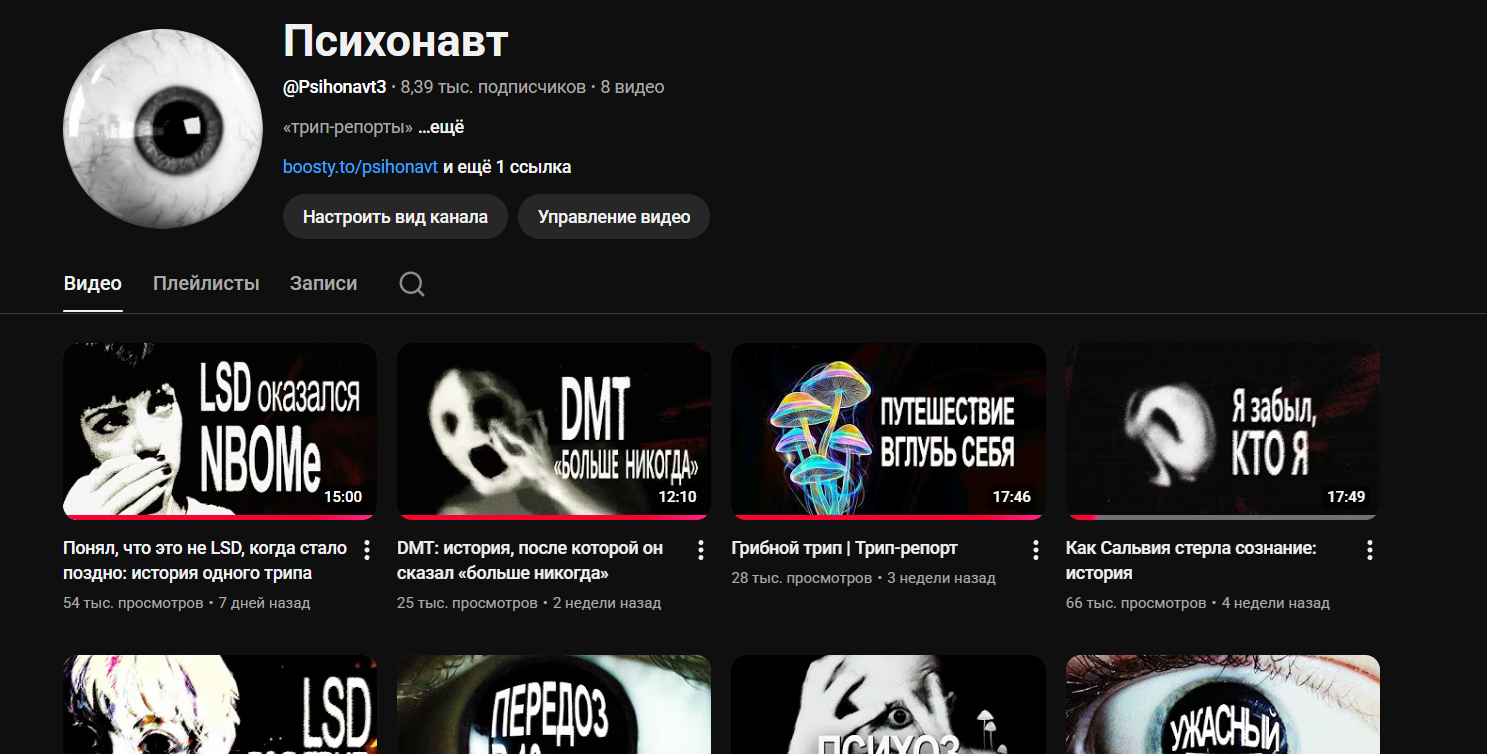Click the Психонавт channel name heading
The width and height of the screenshot is (1487, 754).
point(396,41)
